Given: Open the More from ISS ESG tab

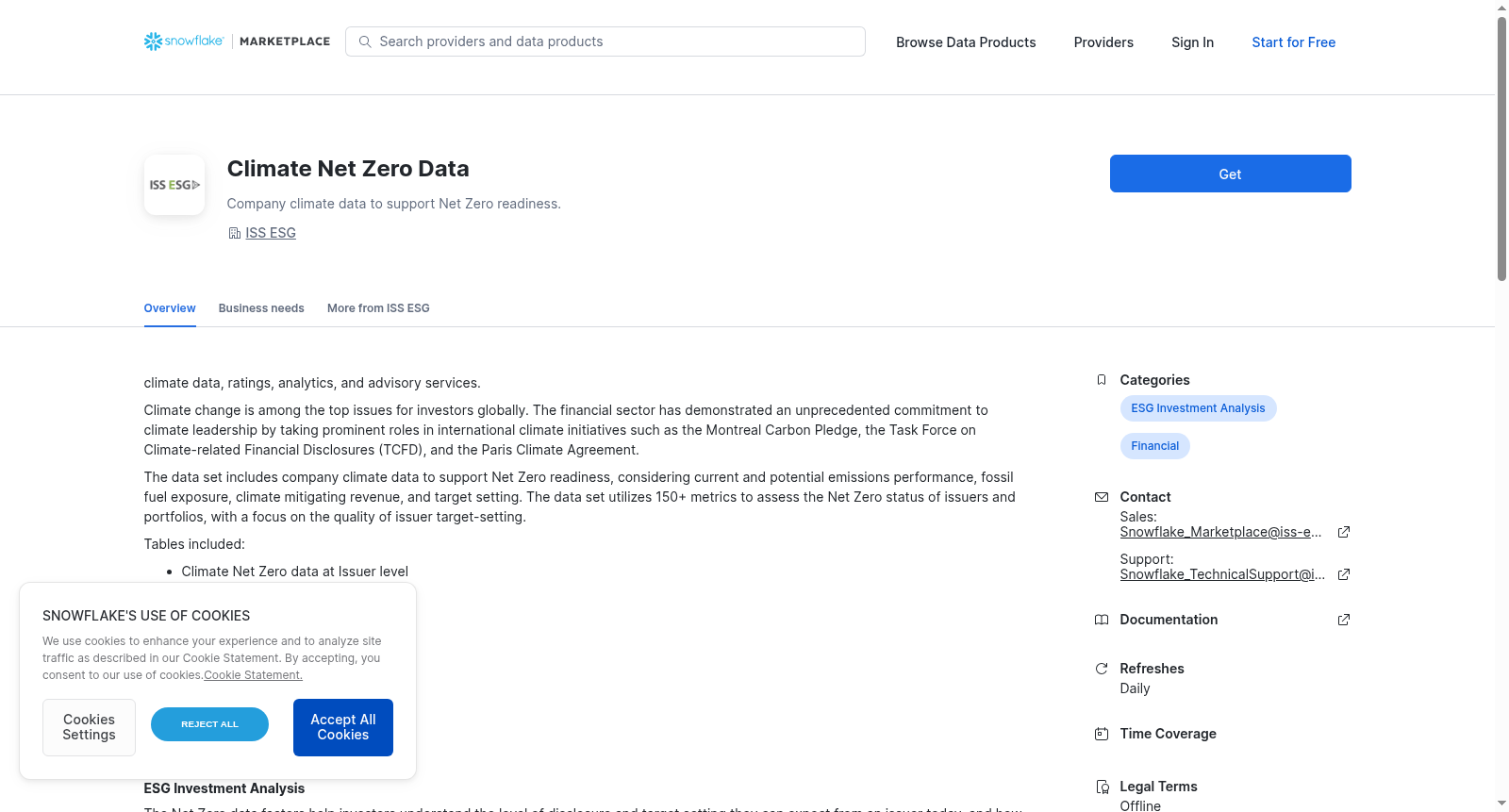Looking at the screenshot, I should 378,308.
